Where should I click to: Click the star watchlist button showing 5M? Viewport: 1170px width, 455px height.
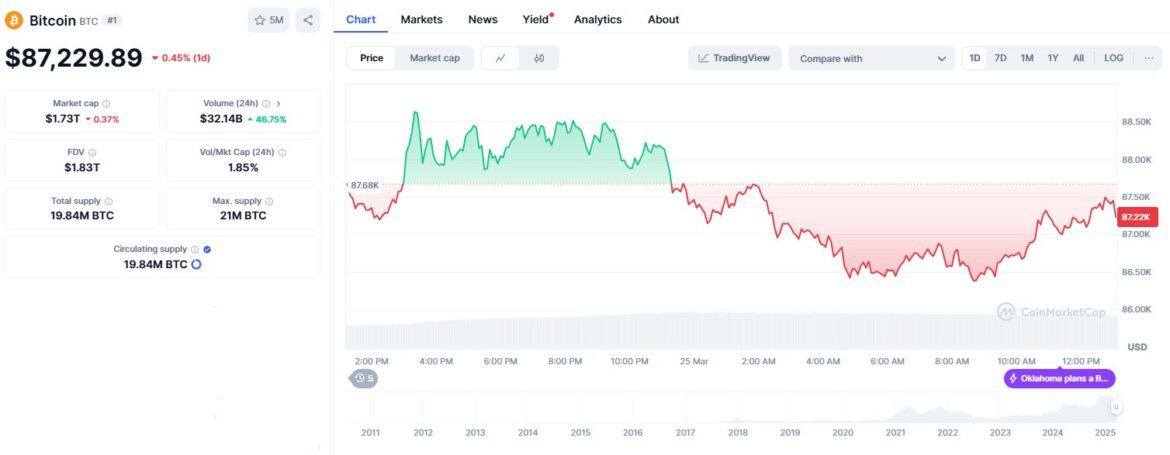click(x=268, y=20)
